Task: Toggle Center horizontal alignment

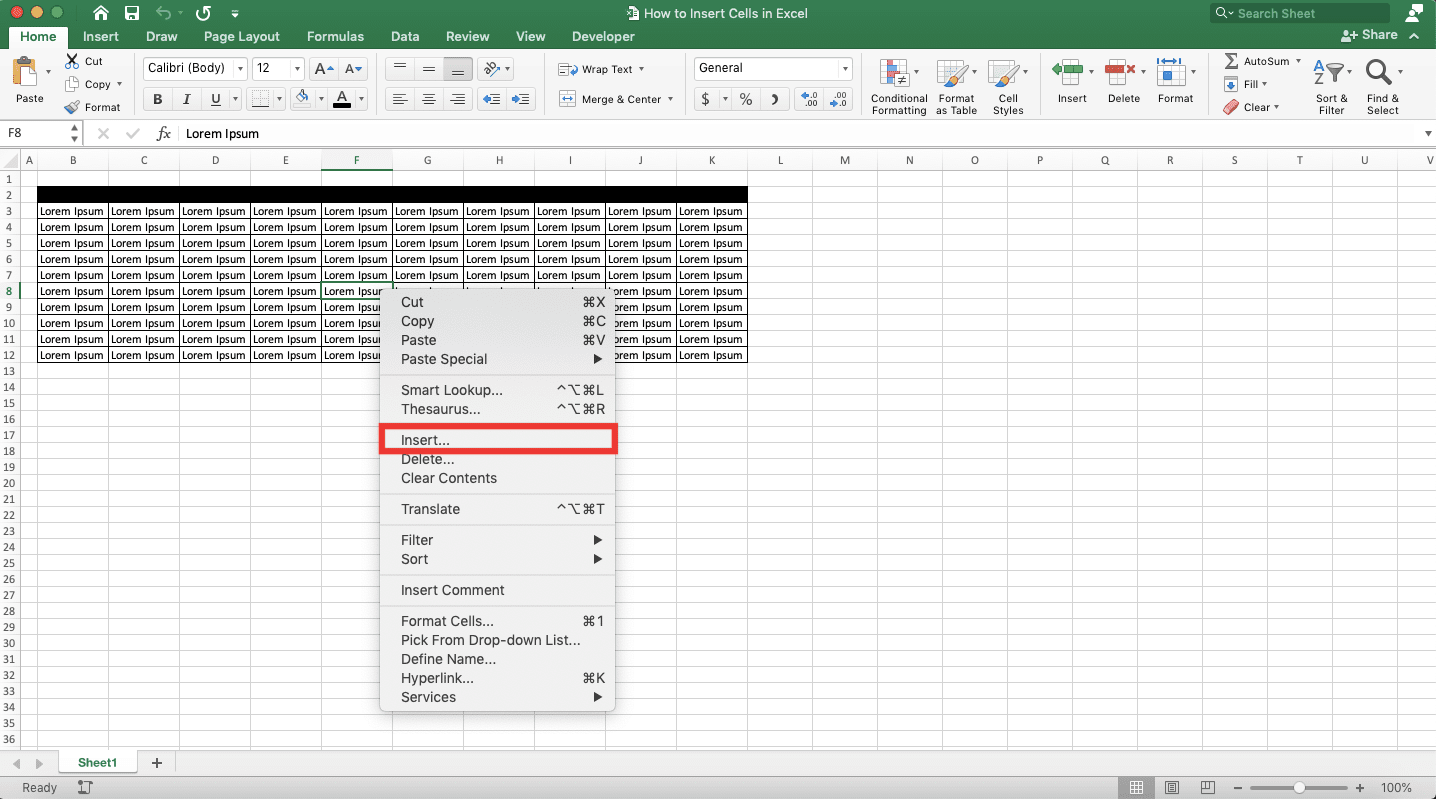Action: tap(429, 99)
